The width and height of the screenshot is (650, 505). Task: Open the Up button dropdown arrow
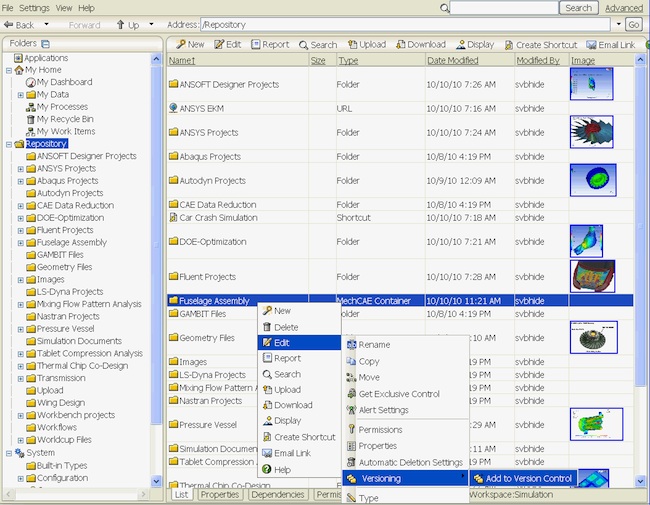(151, 24)
